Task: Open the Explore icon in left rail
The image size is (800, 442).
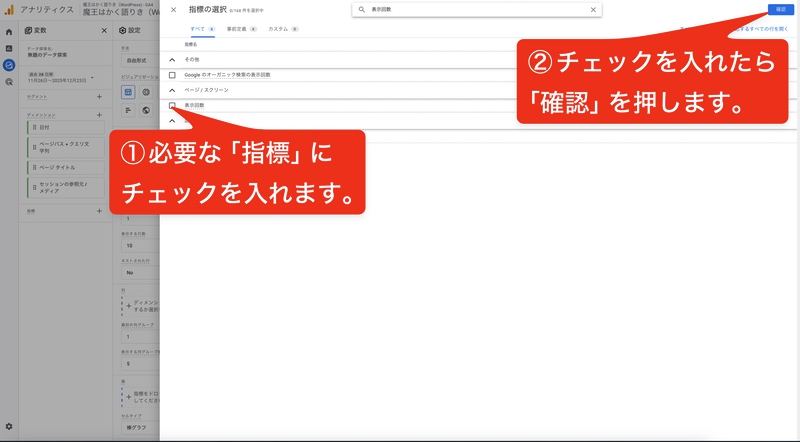Action: 9,65
